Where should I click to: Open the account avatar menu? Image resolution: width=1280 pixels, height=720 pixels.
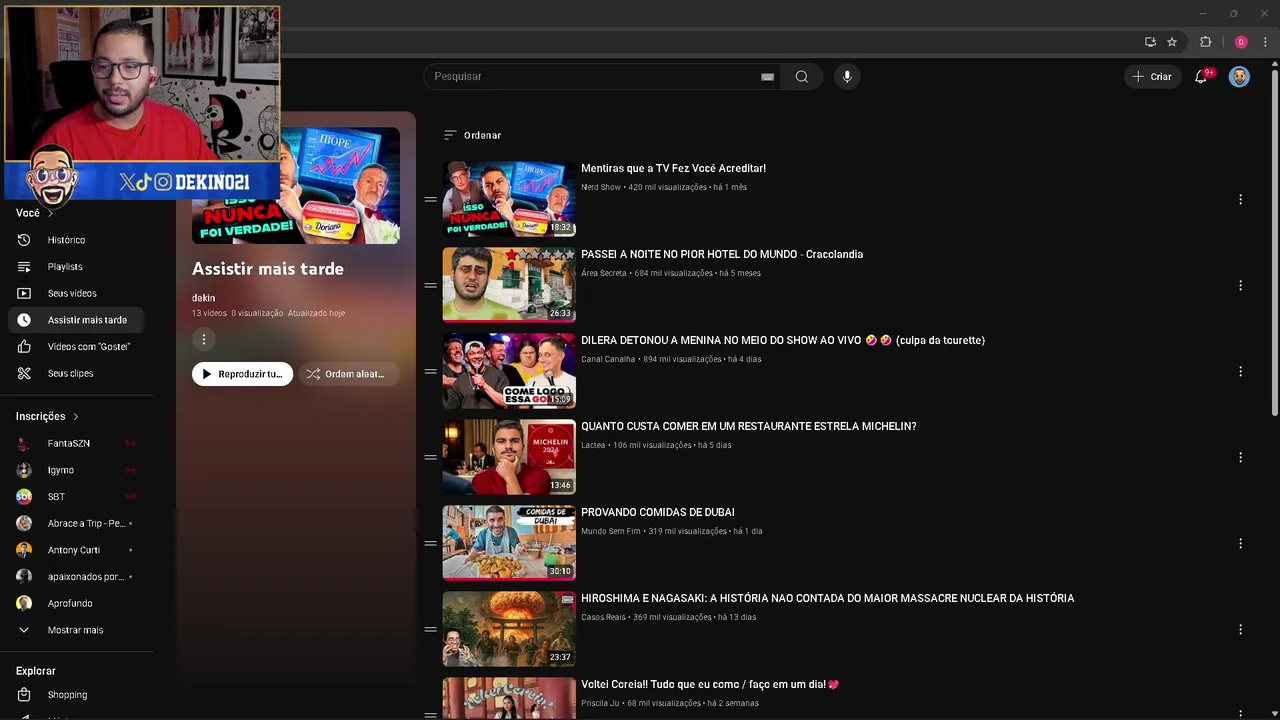[1239, 77]
